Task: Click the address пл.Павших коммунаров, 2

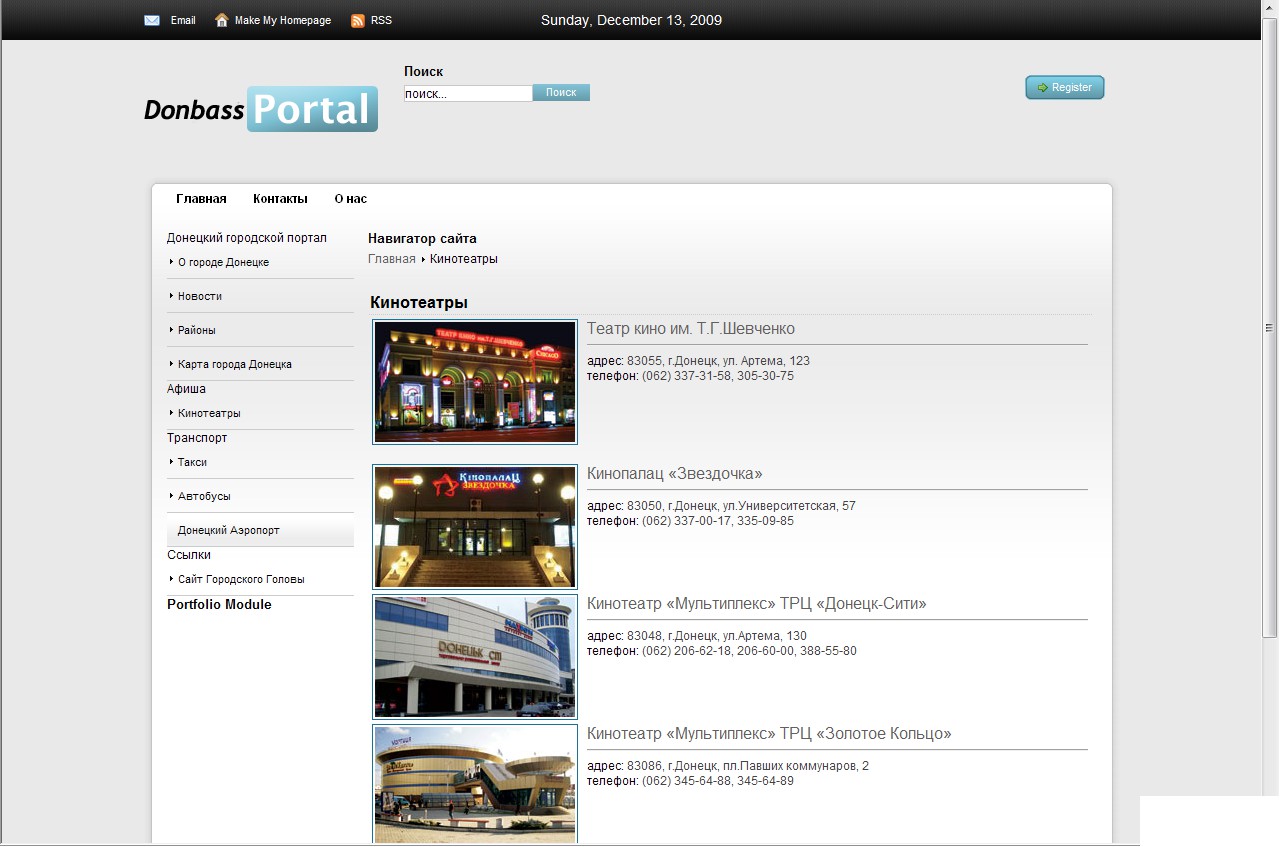Action: point(796,766)
